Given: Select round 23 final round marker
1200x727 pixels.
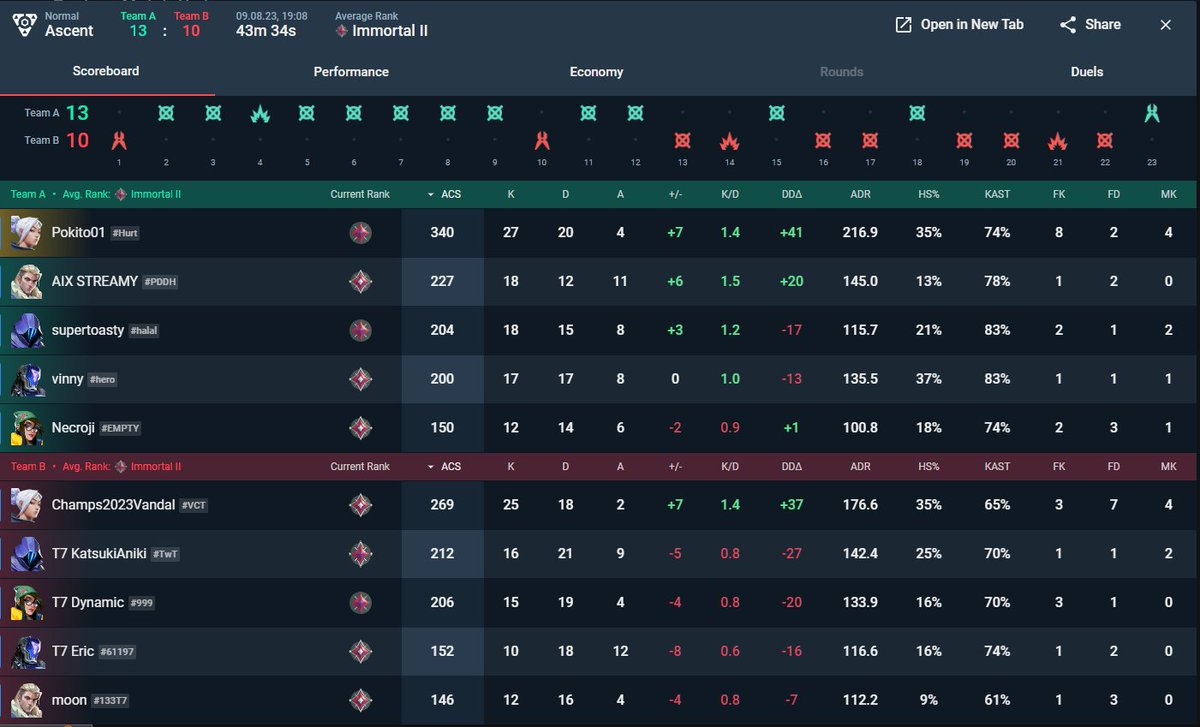Looking at the screenshot, I should point(1152,113).
